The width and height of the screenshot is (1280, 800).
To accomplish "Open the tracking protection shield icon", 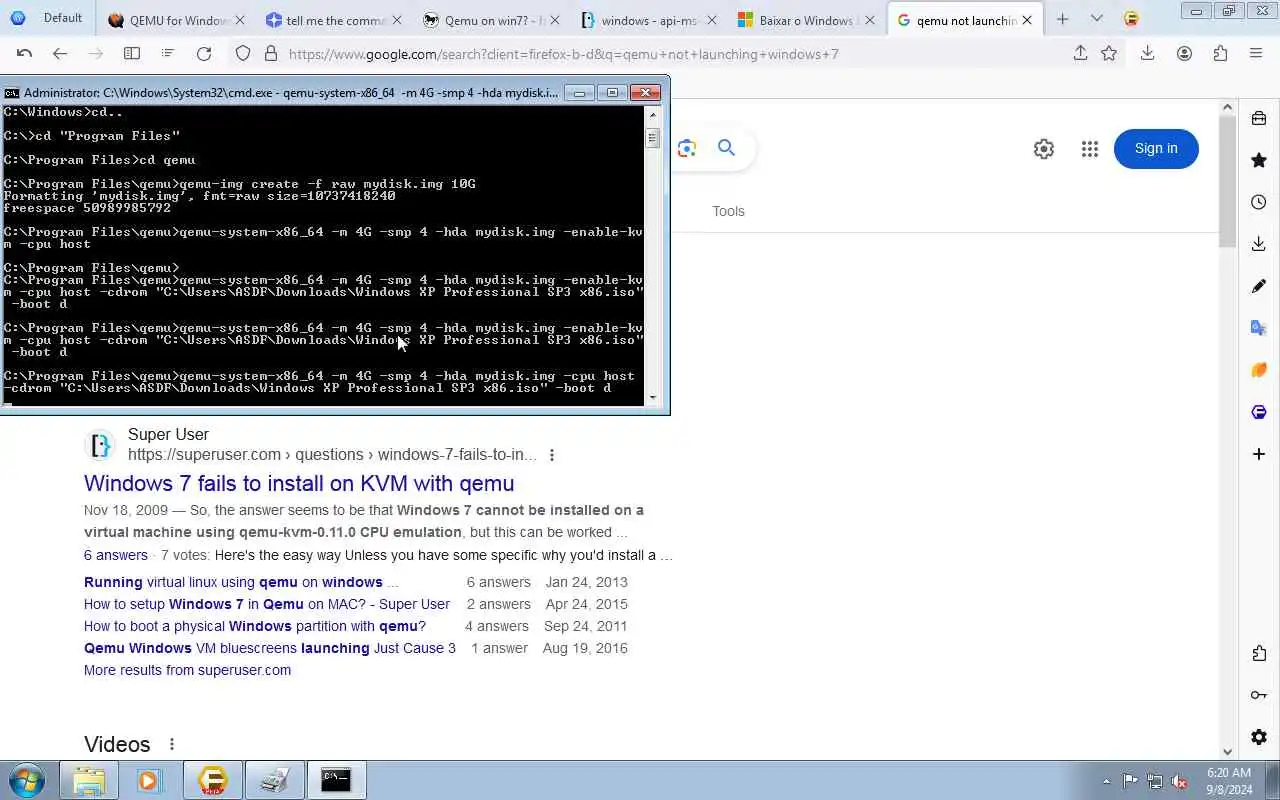I will (243, 54).
